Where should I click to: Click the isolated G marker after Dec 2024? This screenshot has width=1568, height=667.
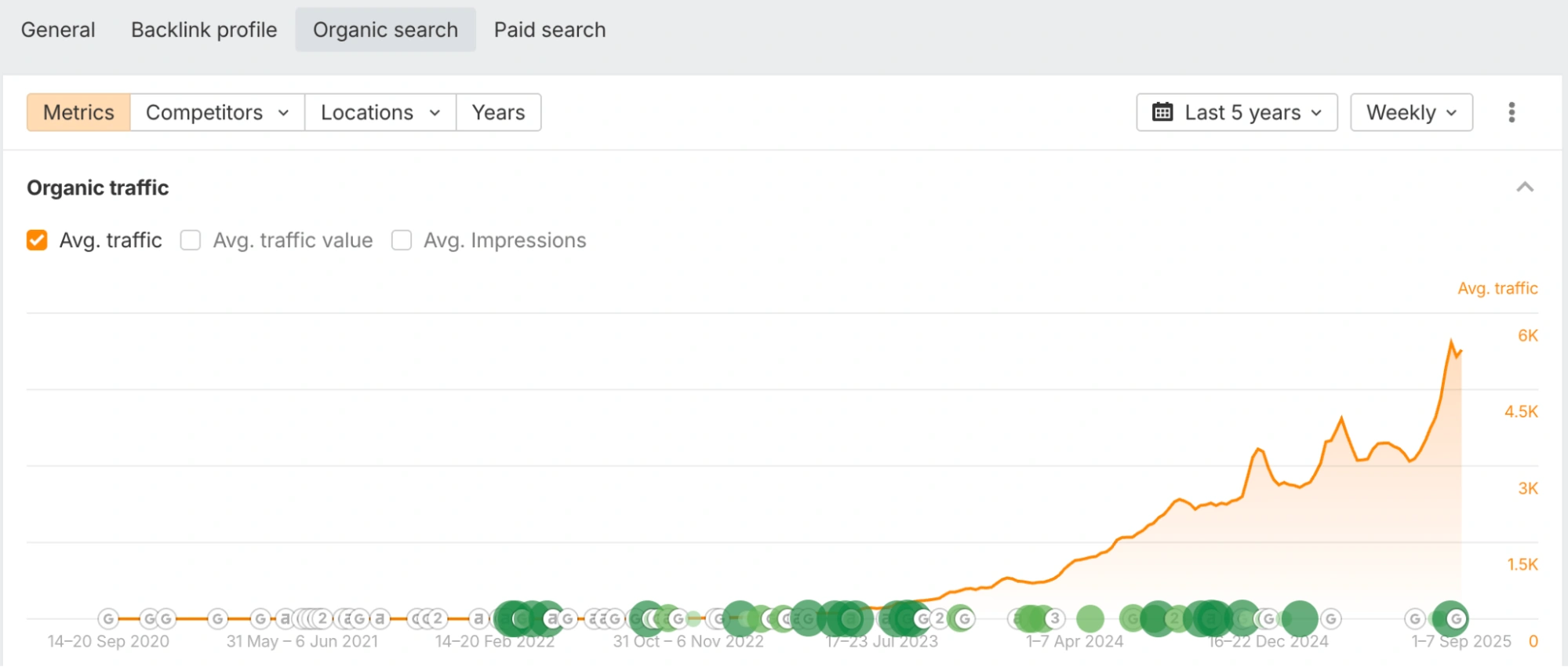tap(1330, 619)
